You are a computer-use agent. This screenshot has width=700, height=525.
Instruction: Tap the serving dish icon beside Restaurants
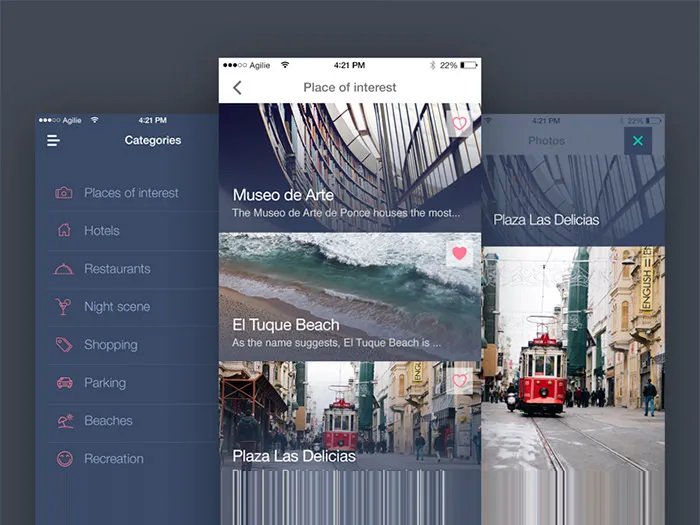(x=64, y=269)
